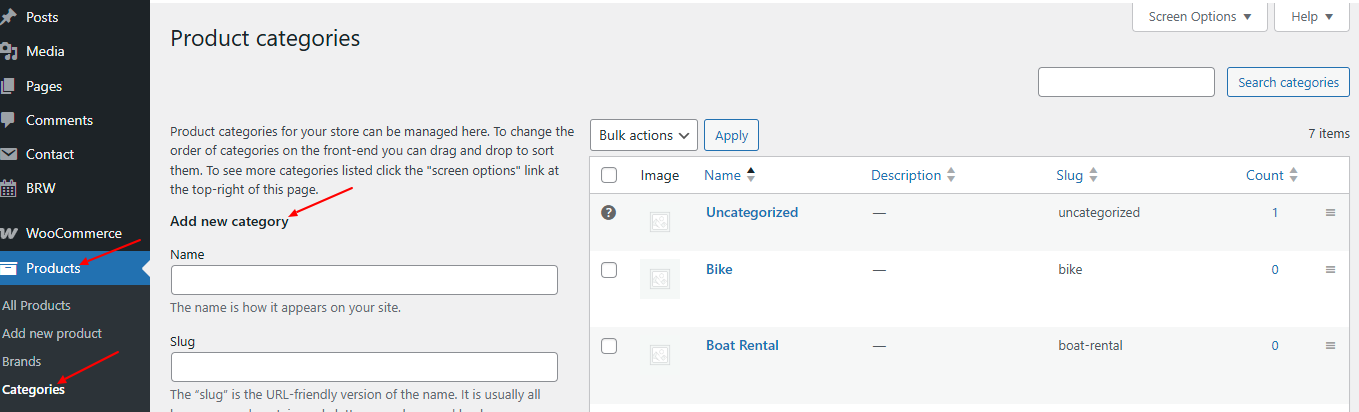
Task: Click the BRW calendar icon
Action: pyautogui.click(x=8, y=188)
